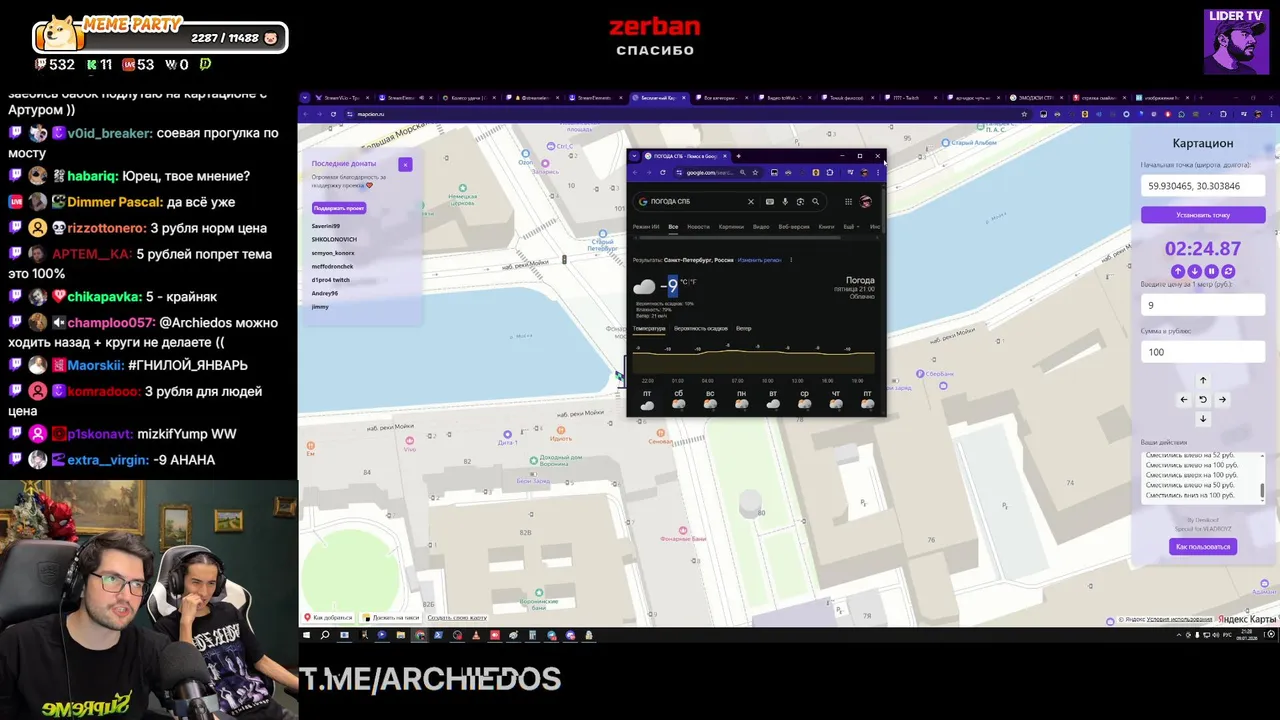Click Как добраться below the map
The width and height of the screenshot is (1280, 720).
tap(327, 618)
